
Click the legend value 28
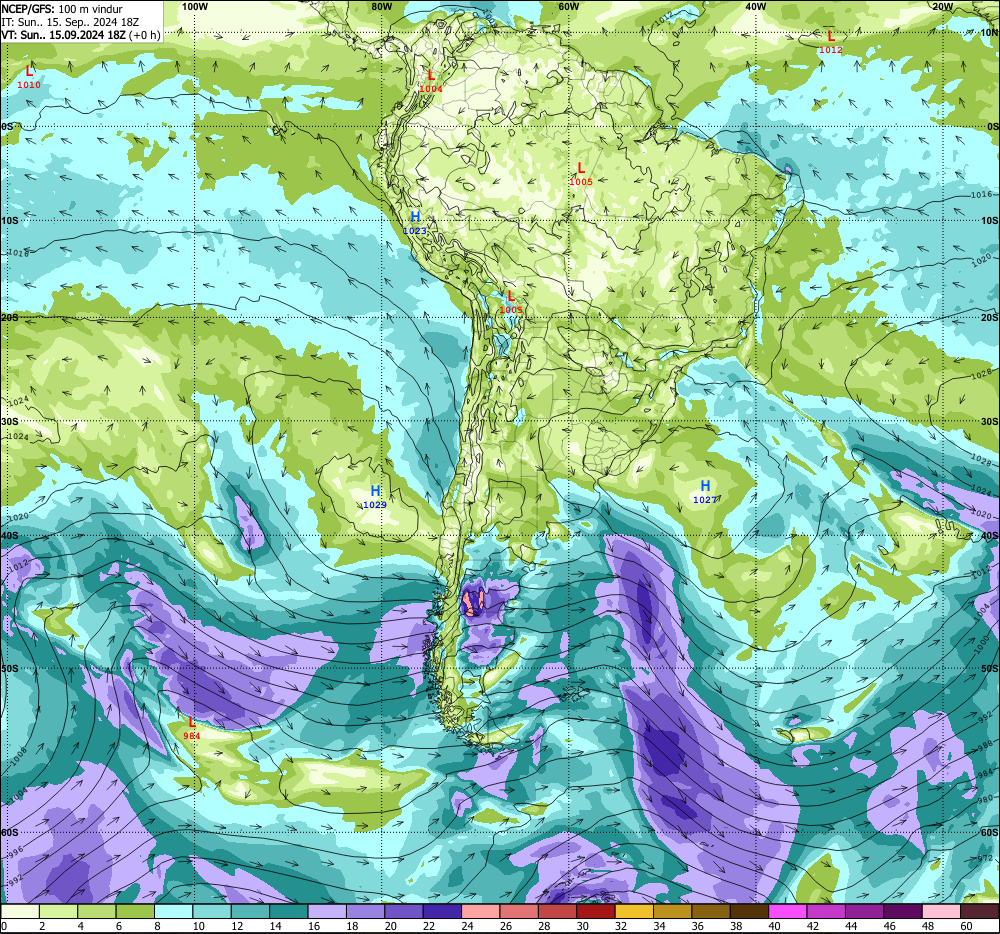(x=545, y=926)
